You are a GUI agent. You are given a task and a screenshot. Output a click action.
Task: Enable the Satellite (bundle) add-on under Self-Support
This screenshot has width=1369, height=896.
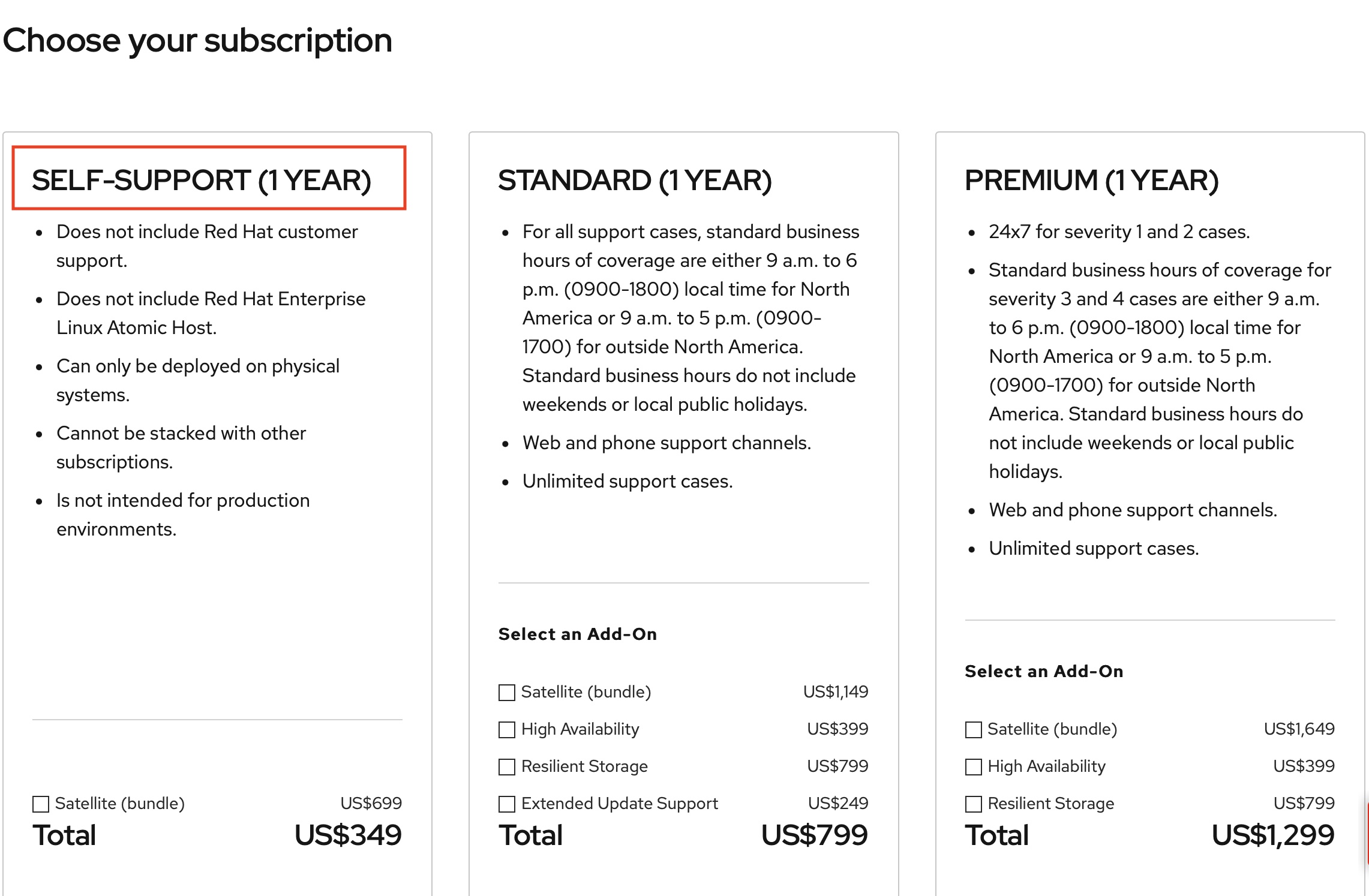40,803
